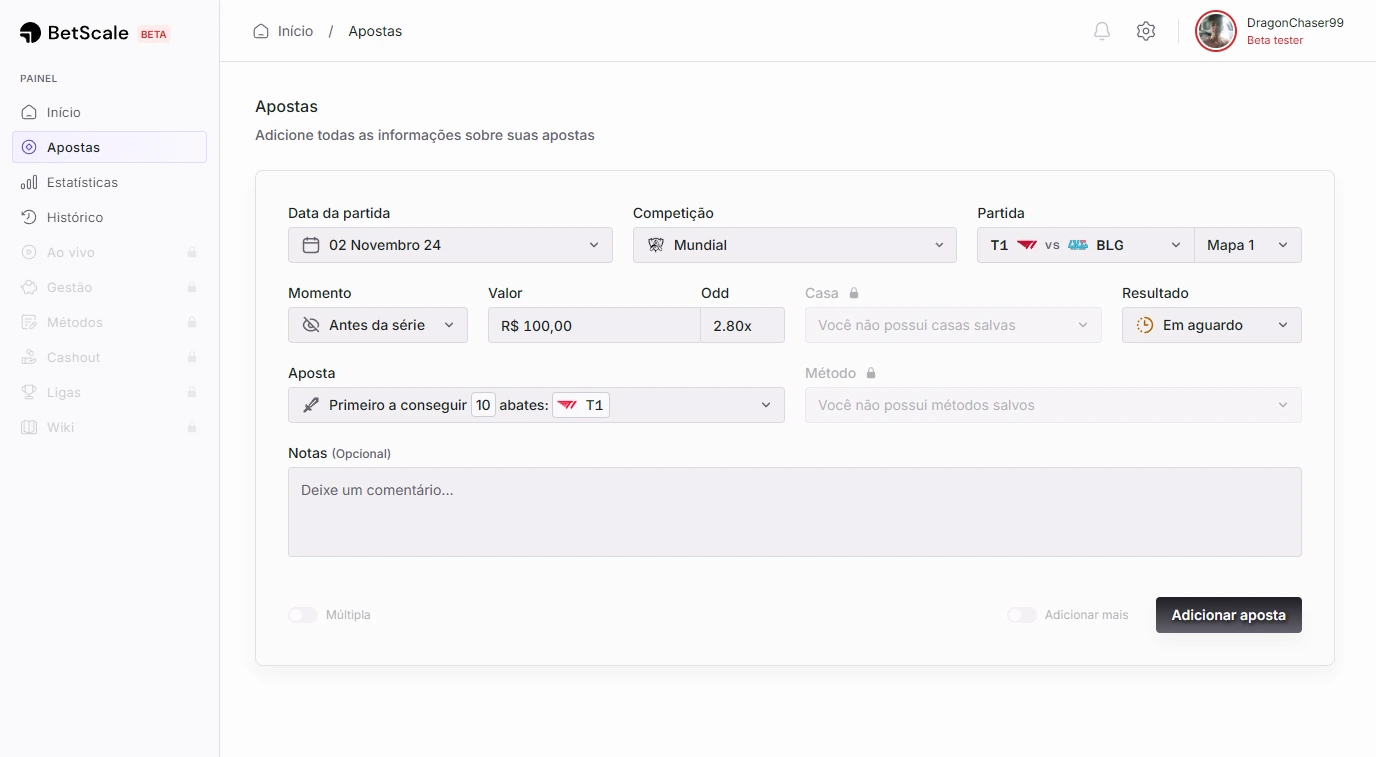This screenshot has height=757, width=1376.
Task: Select Apostas in the sidebar menu
Action: tap(74, 147)
